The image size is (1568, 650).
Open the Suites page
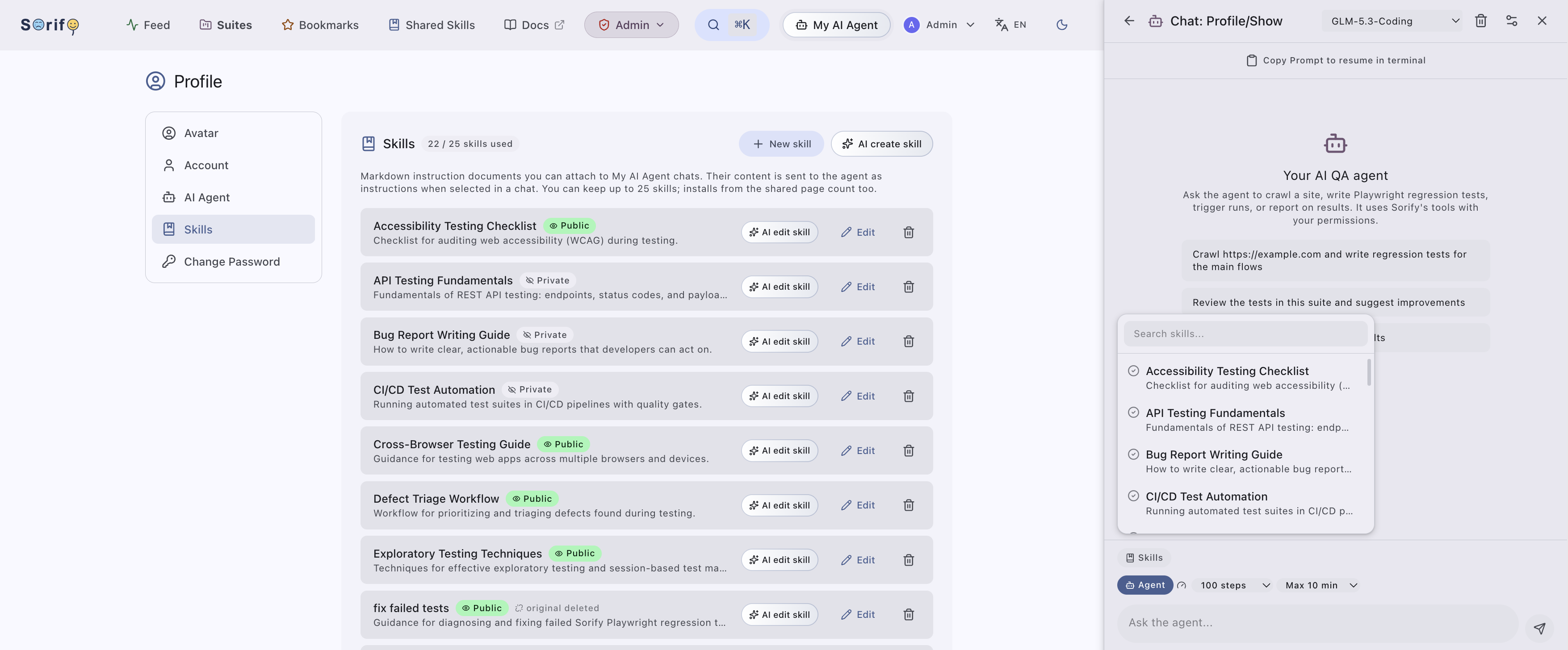click(226, 25)
